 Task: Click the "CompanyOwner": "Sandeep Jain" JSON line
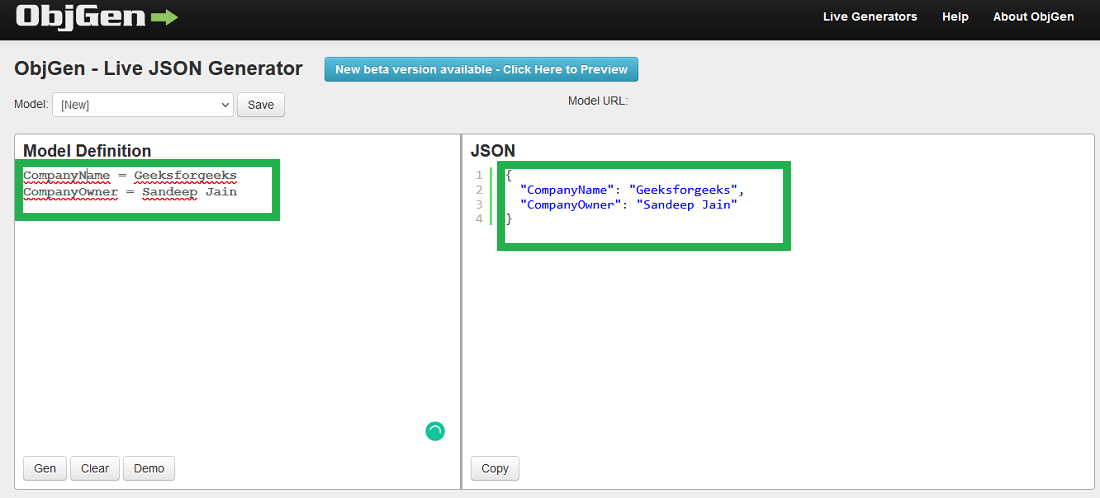point(629,204)
